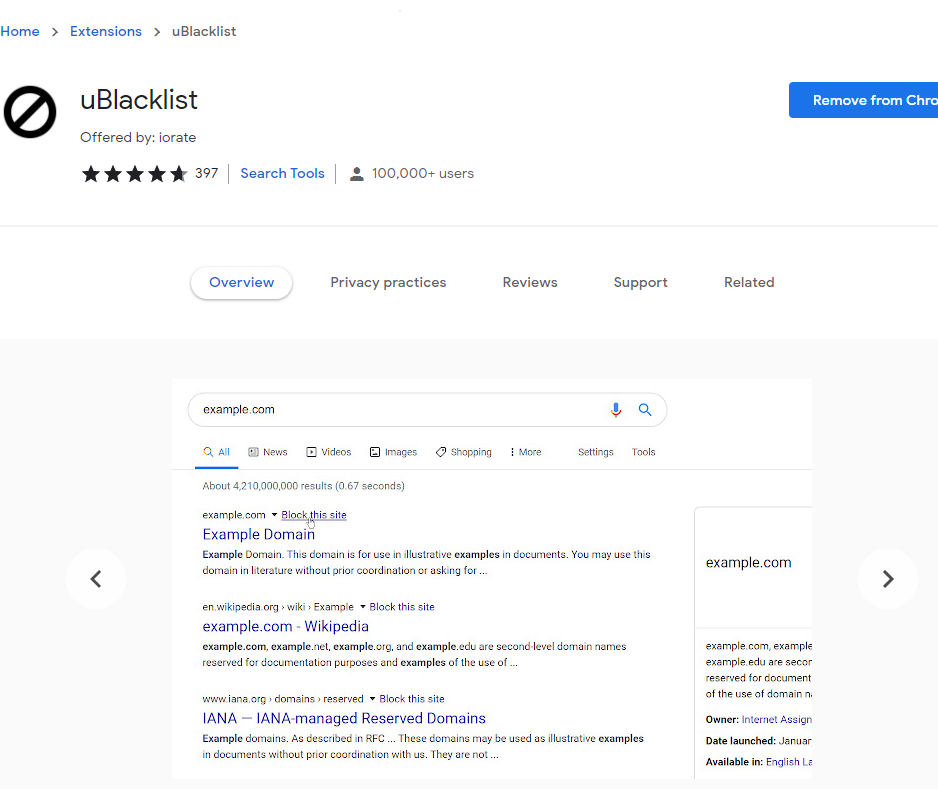Click the 397 ratings count
This screenshot has width=938, height=789.
coord(206,173)
